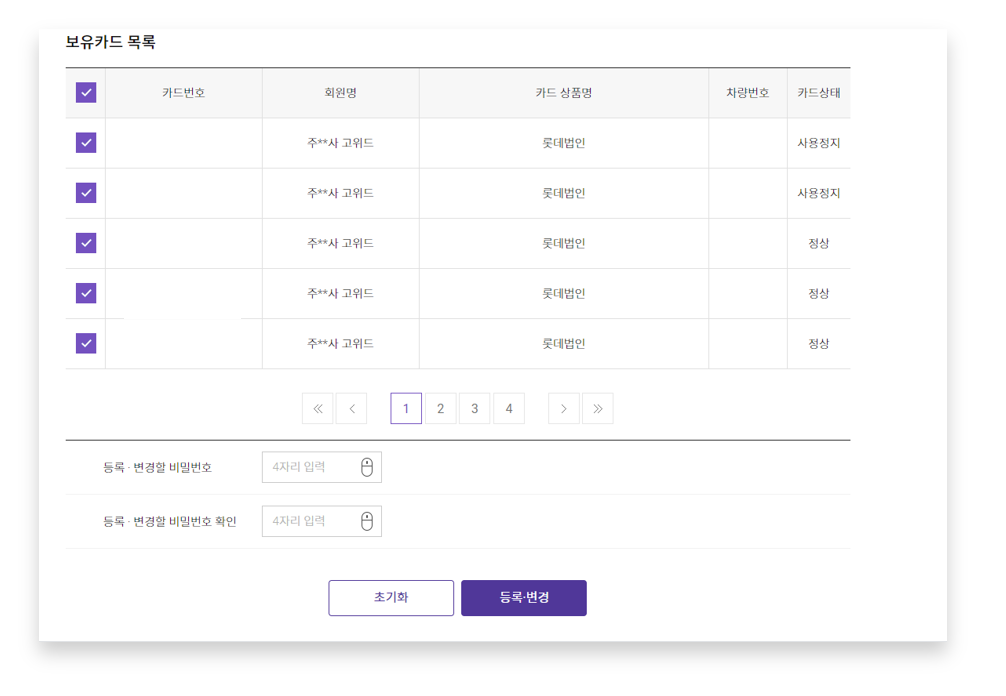Toggle the select-all checkbox in table header

(86, 93)
